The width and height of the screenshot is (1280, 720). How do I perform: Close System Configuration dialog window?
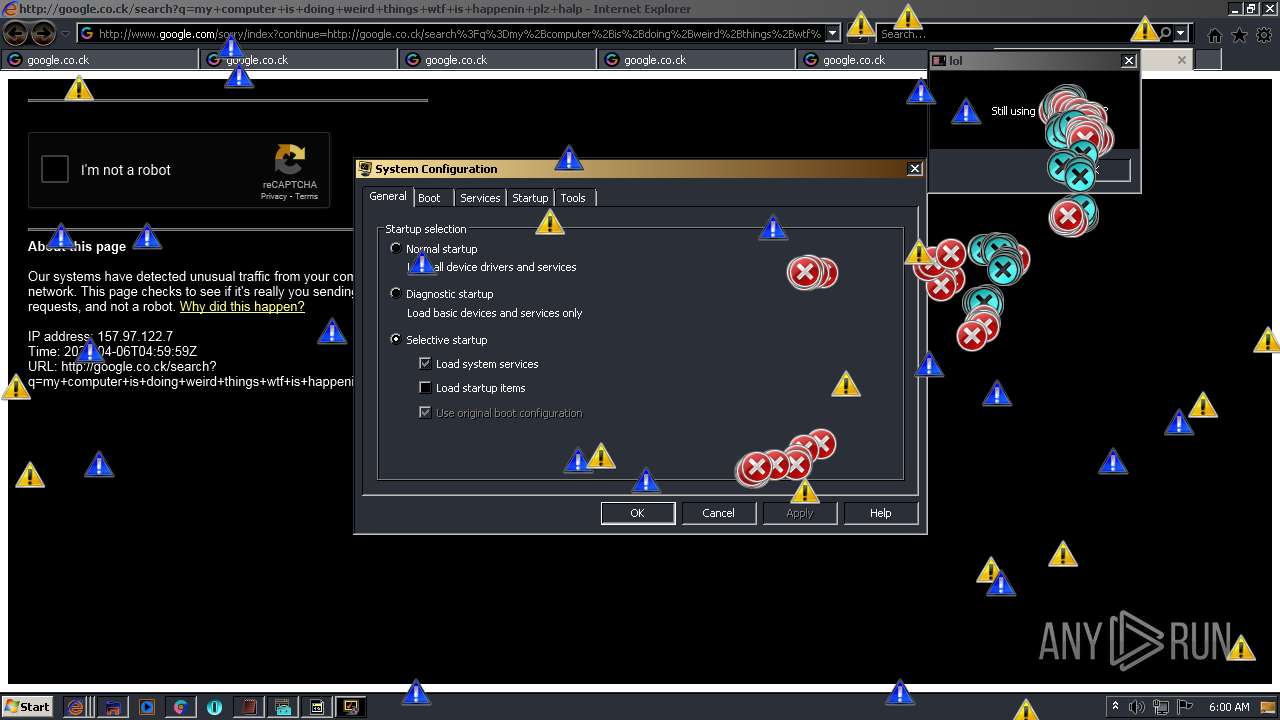point(914,169)
